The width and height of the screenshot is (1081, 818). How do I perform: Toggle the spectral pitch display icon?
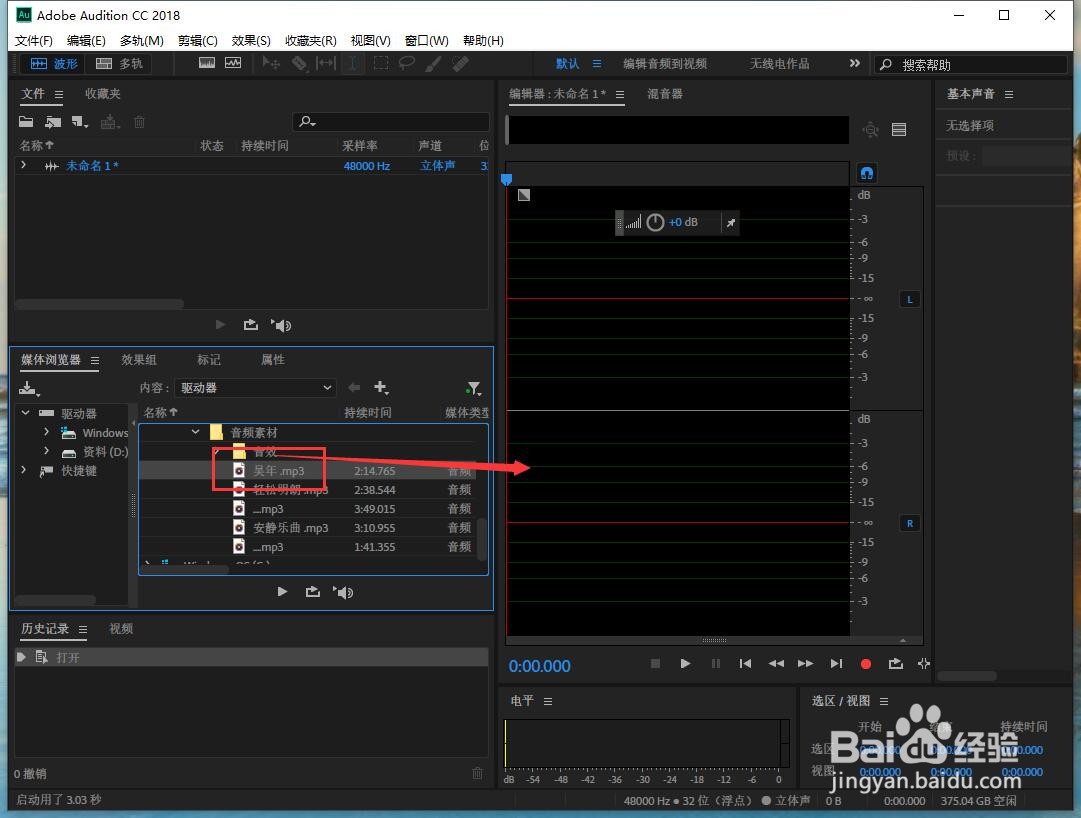coord(233,63)
